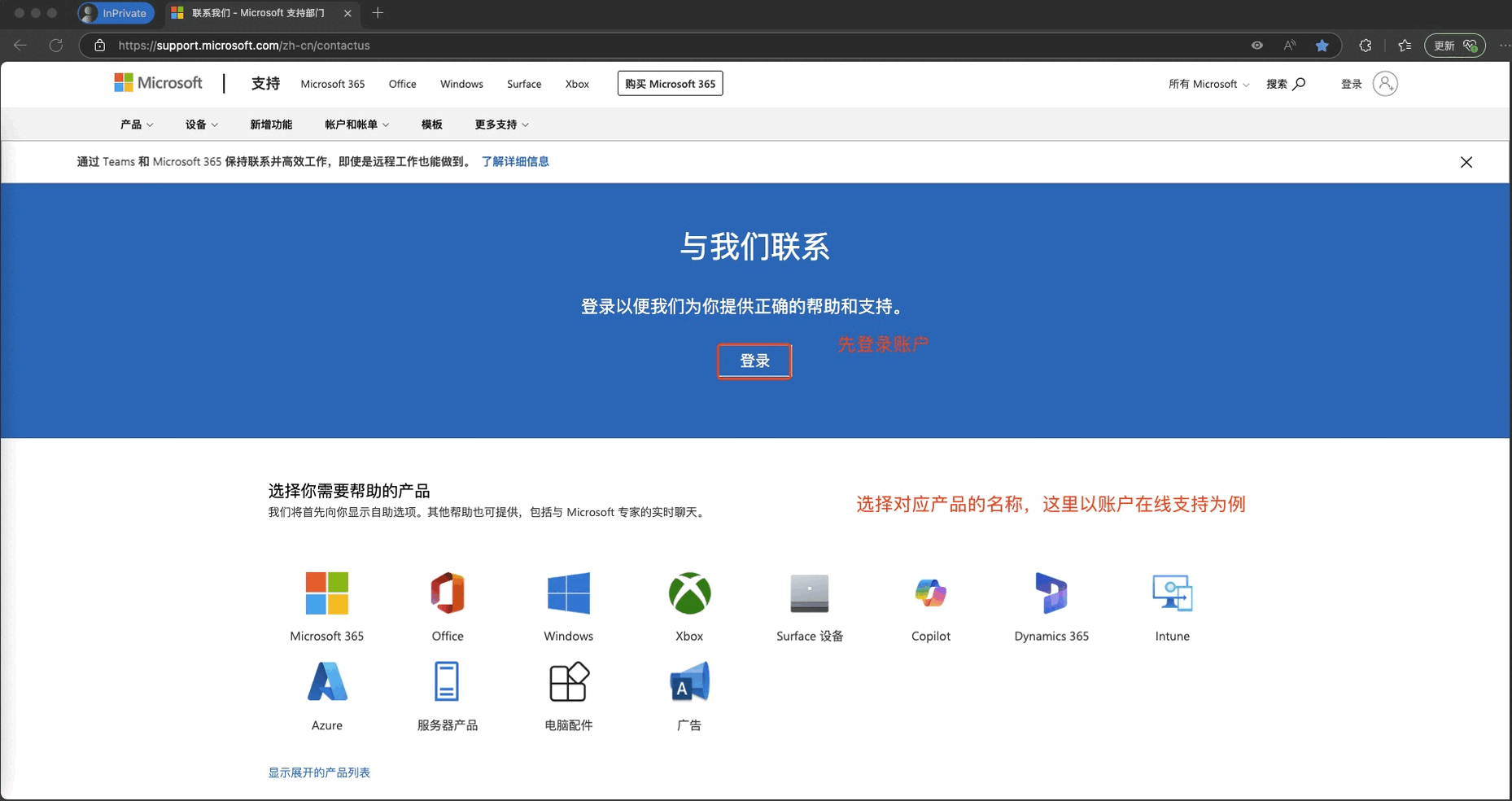Select the Windows product icon

tap(569, 593)
